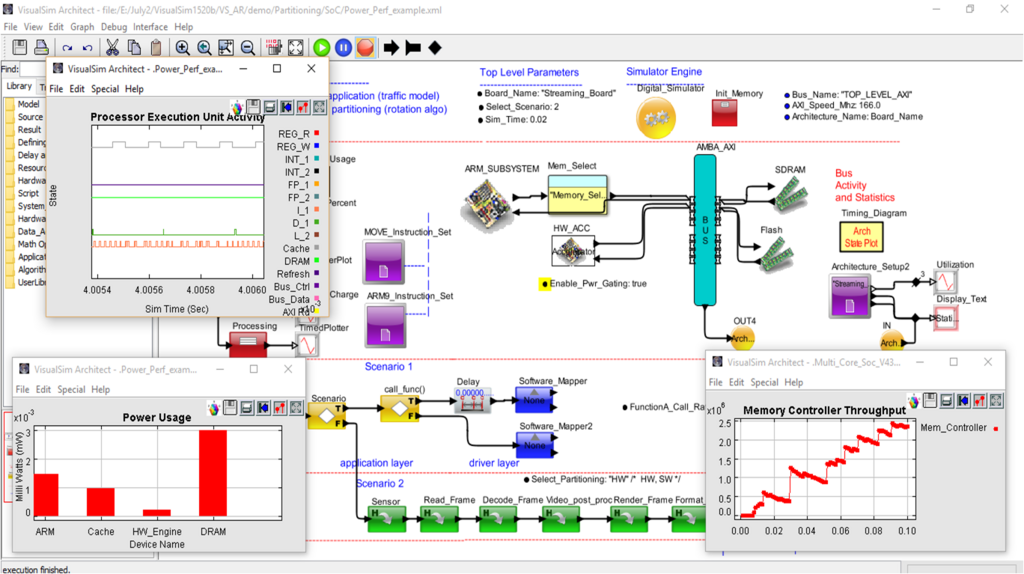Select the Init_Memory red block

(724, 114)
